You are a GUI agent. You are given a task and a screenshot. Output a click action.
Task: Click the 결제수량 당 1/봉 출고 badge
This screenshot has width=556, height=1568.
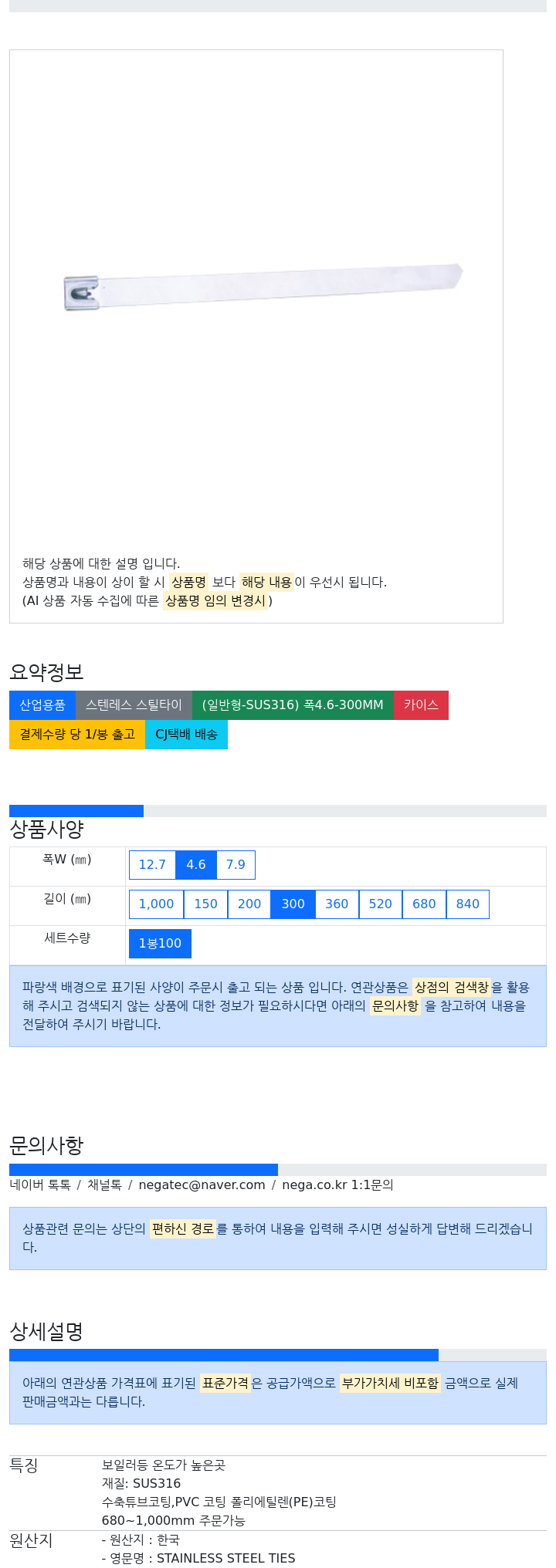(x=77, y=734)
